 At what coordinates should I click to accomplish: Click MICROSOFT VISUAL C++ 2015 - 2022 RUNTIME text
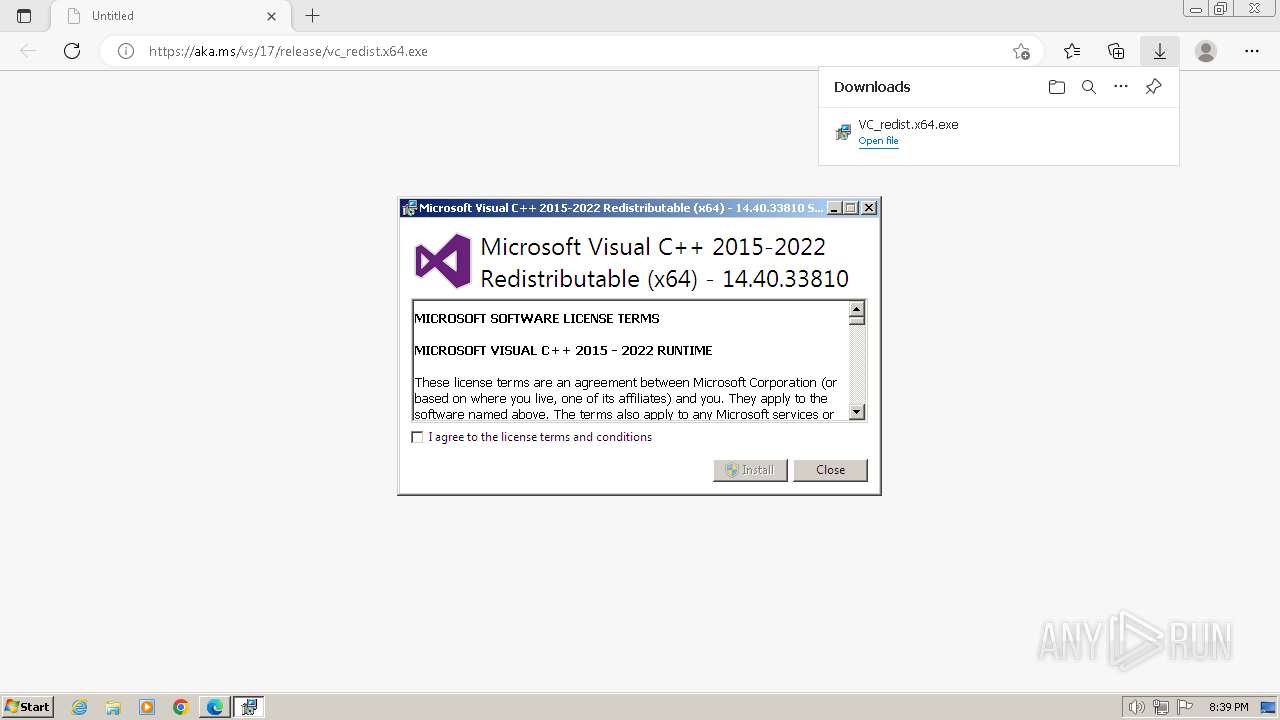(x=563, y=350)
